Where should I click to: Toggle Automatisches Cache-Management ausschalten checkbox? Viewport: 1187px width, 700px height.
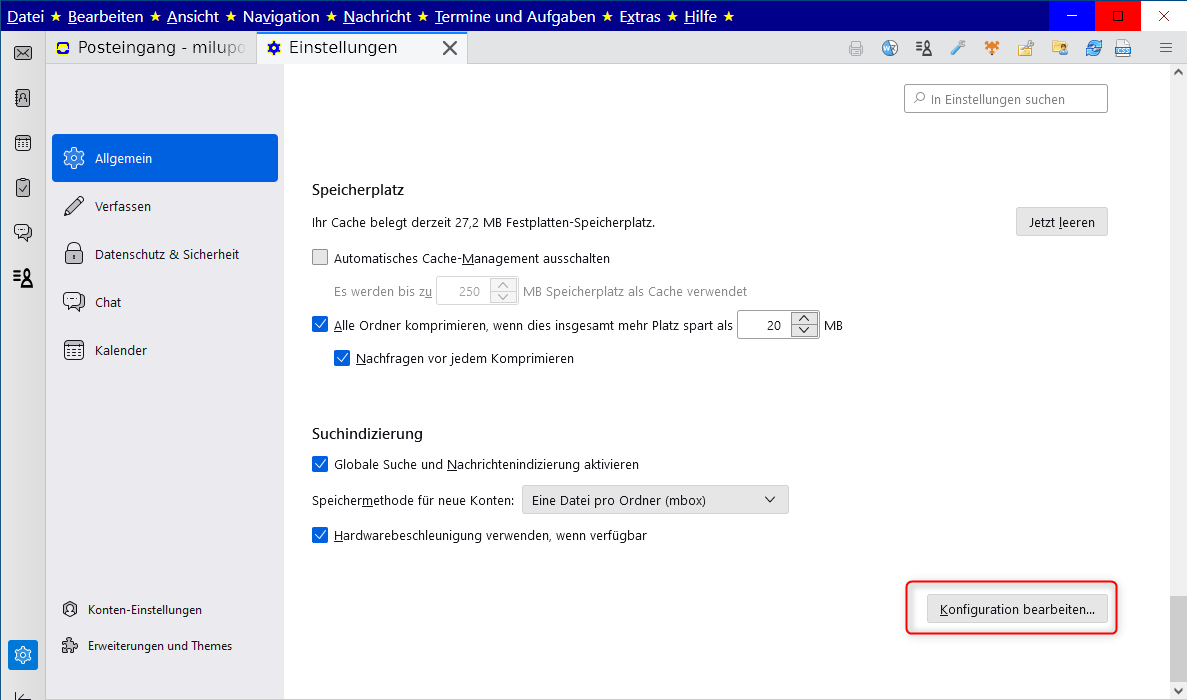coord(320,257)
